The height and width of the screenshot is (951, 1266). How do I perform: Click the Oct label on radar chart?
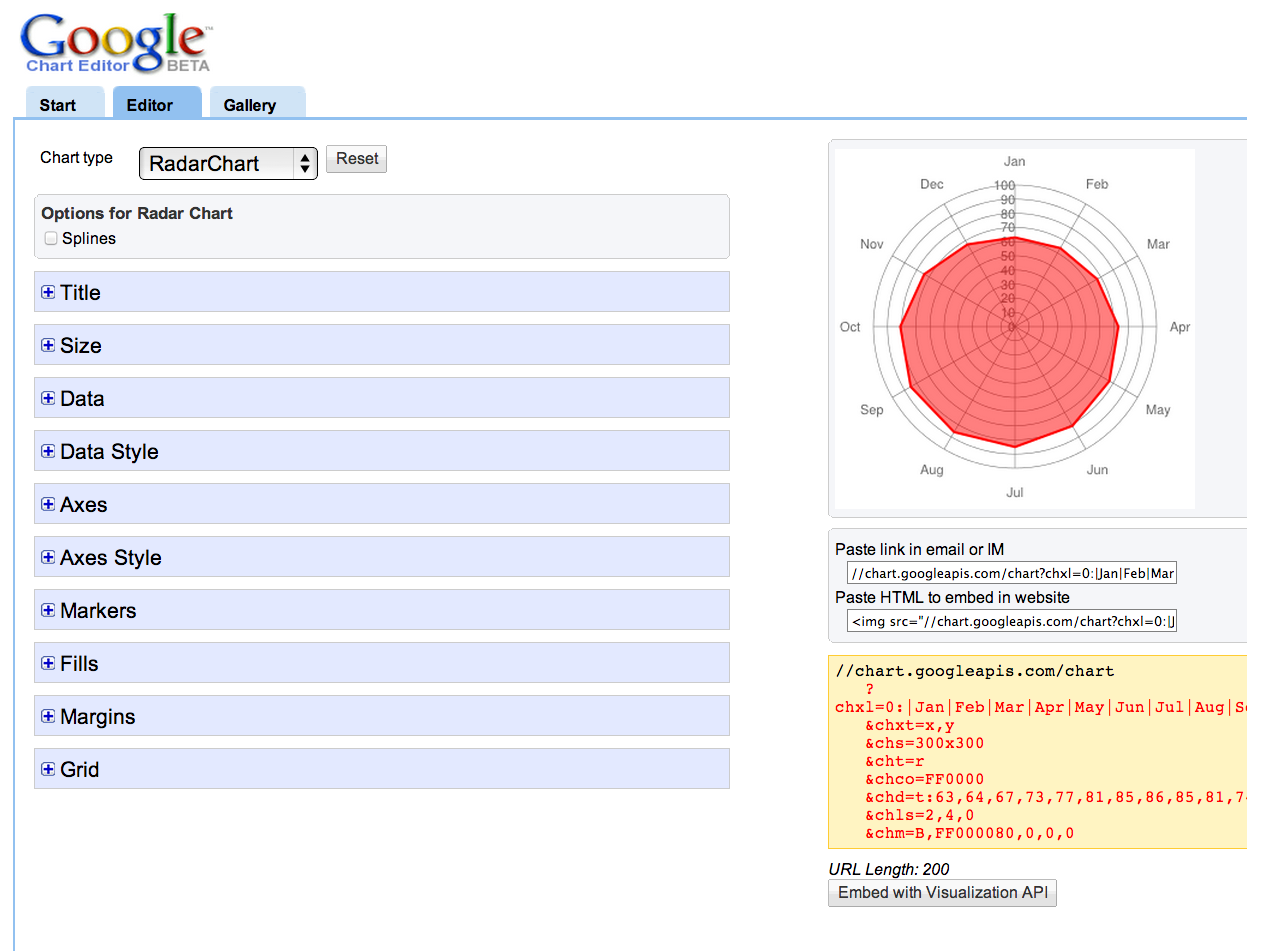point(850,327)
